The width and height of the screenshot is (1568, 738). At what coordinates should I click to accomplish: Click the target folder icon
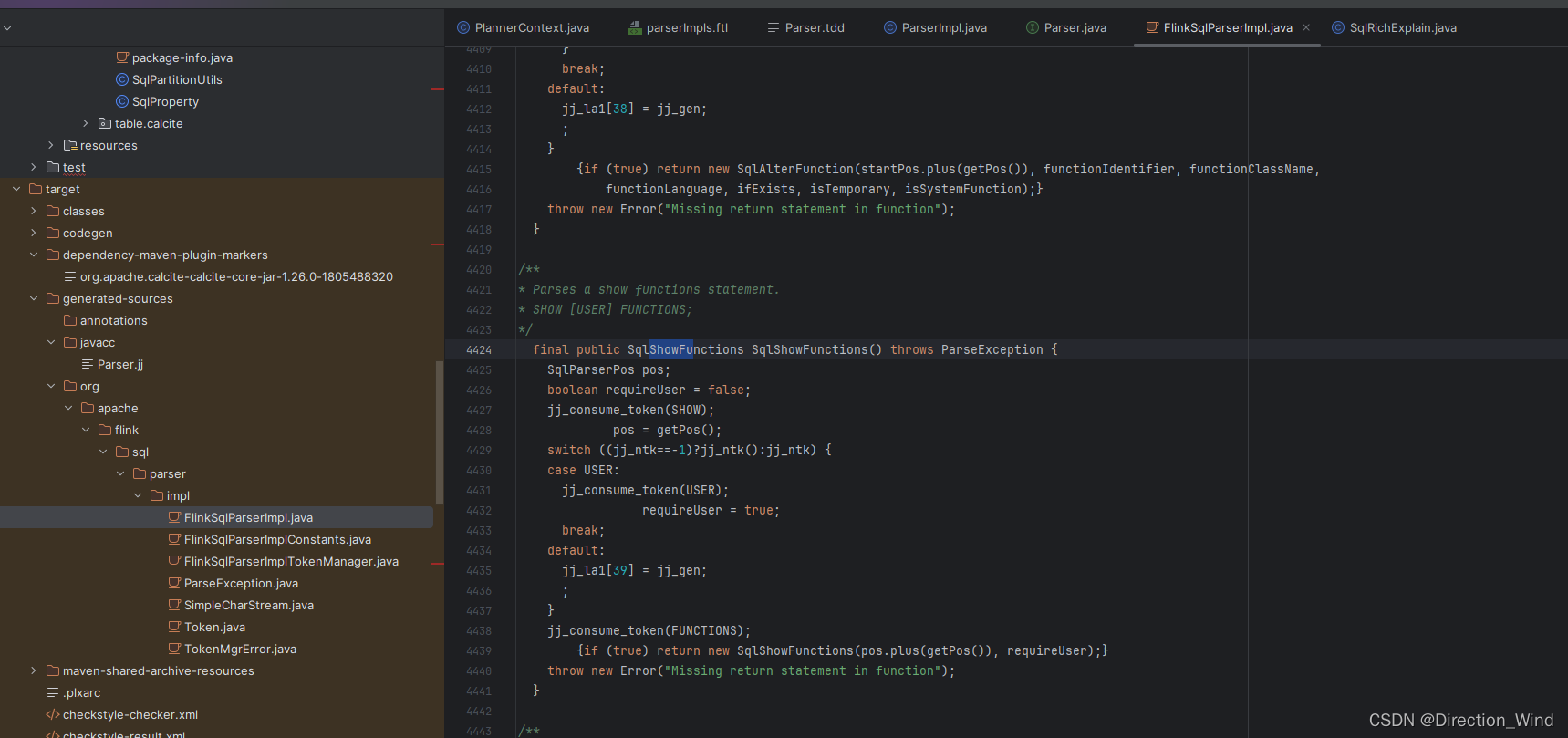point(36,189)
